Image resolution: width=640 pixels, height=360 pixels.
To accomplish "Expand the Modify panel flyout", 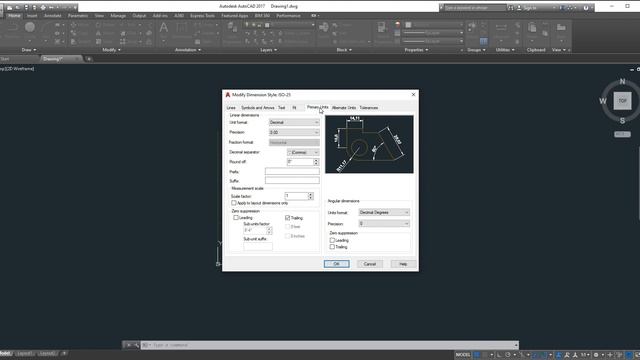I will (x=111, y=50).
